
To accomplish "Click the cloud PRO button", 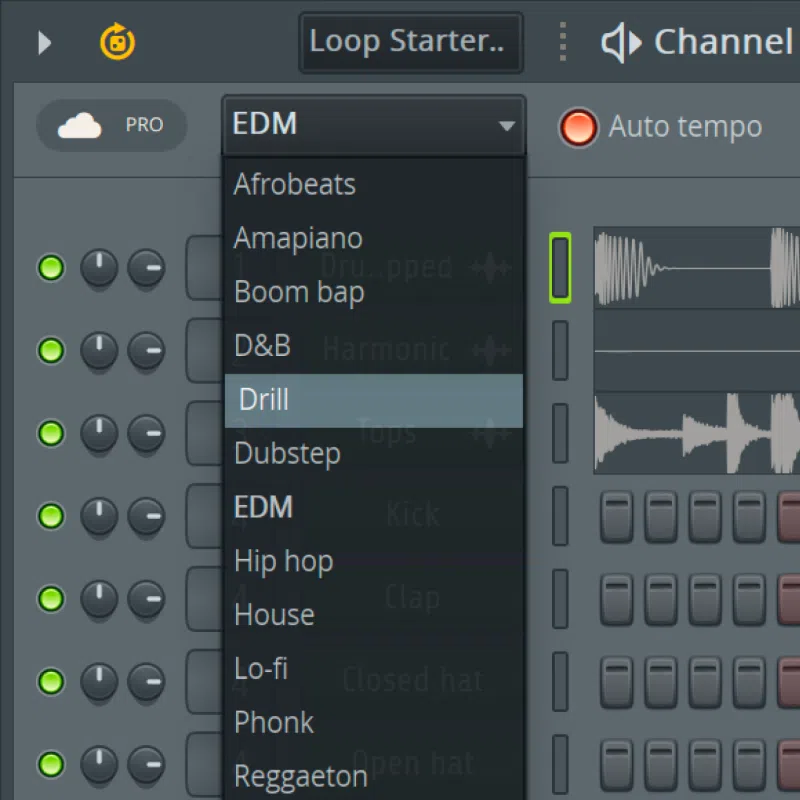I will [x=112, y=126].
